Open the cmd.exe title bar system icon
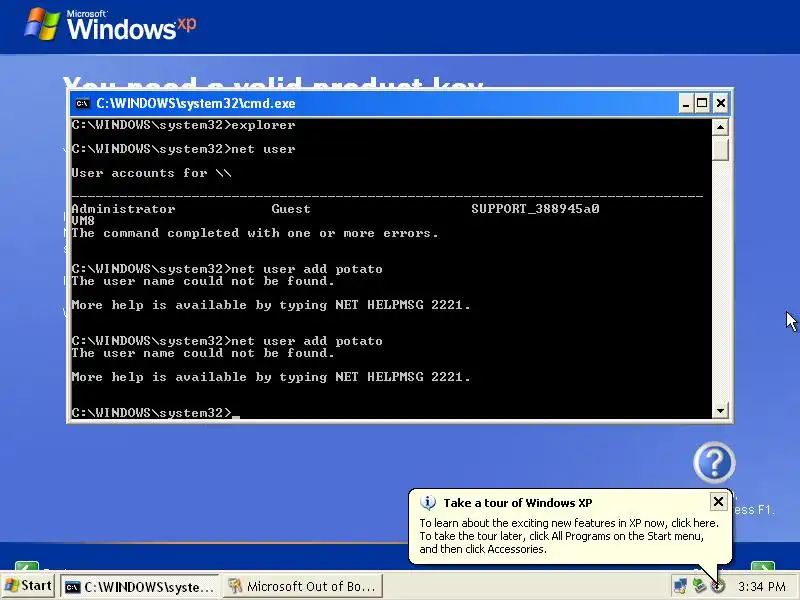 pos(82,104)
